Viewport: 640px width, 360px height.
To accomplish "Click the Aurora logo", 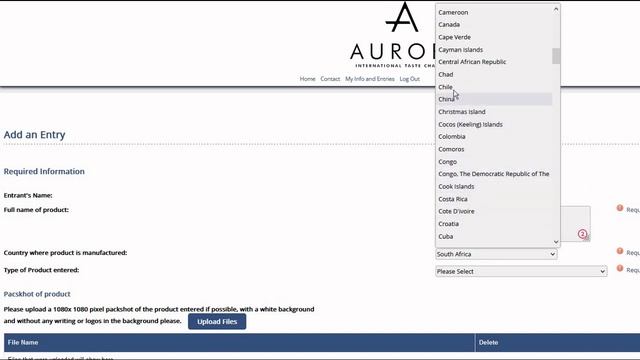I will (x=393, y=35).
